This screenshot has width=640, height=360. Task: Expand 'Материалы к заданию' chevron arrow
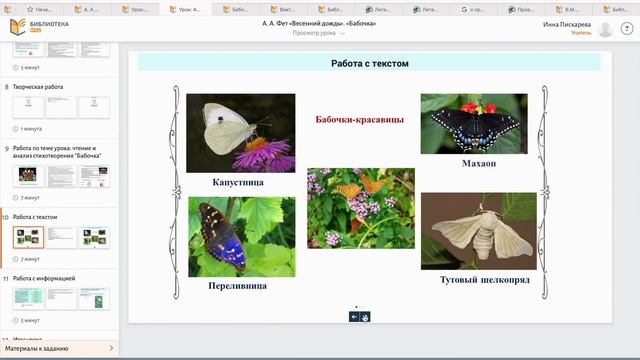click(x=111, y=348)
